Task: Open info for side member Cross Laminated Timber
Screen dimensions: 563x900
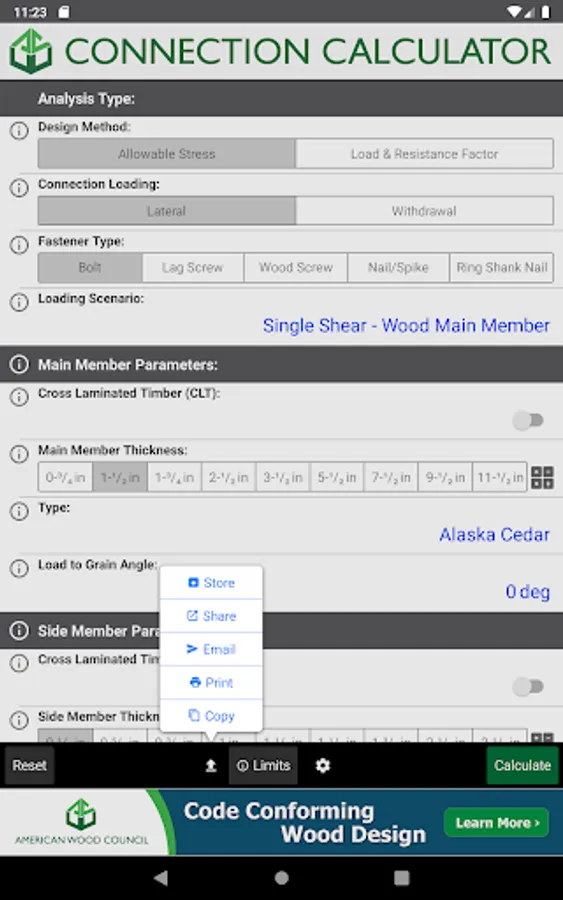Action: tap(19, 664)
